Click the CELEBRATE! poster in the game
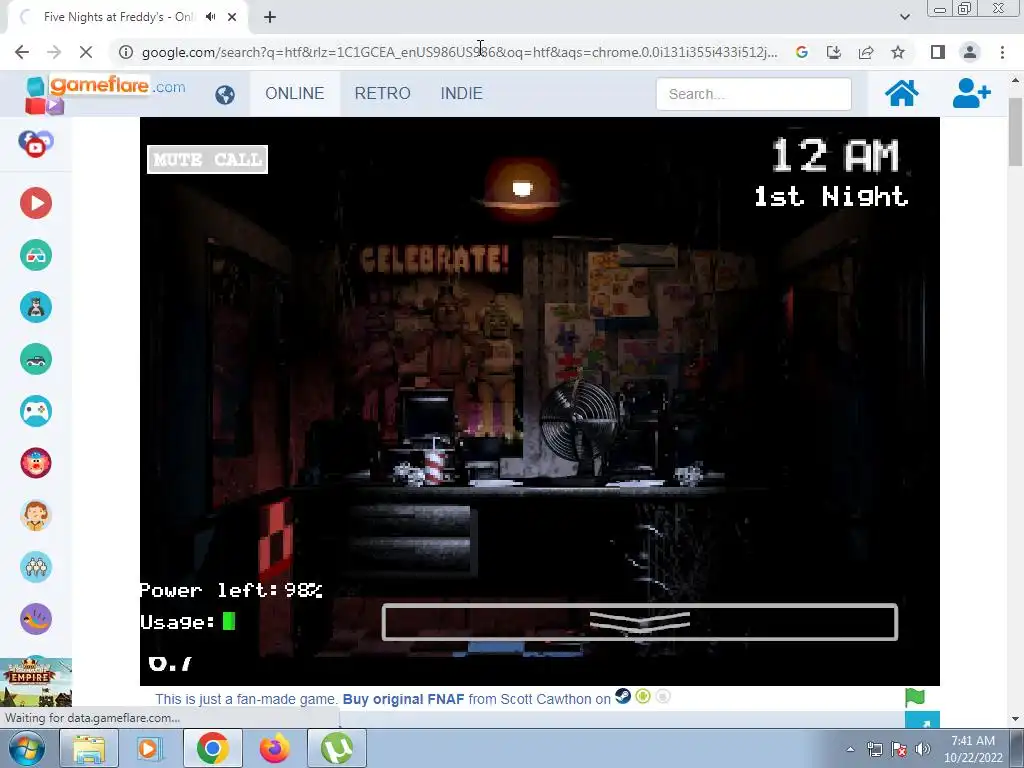1024x768 pixels. [434, 259]
